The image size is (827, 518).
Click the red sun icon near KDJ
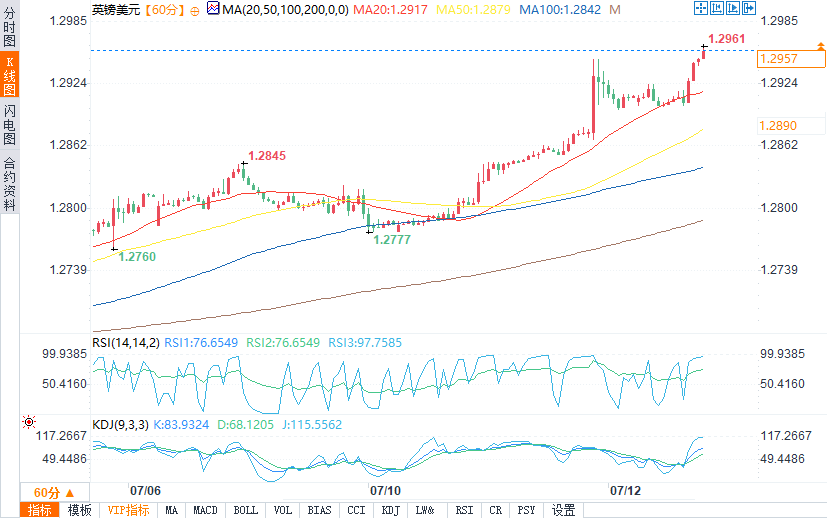pyautogui.click(x=29, y=422)
